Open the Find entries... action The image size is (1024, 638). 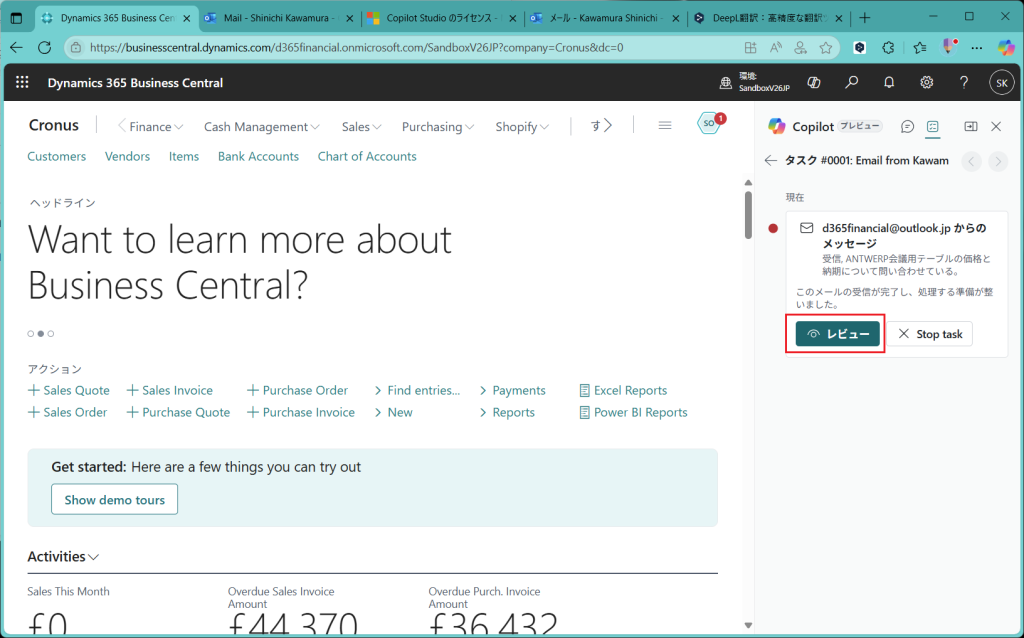click(x=417, y=390)
